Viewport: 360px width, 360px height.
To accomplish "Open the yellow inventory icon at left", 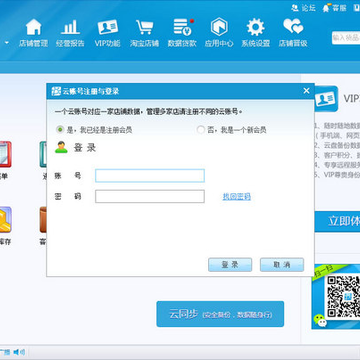I will 5,219.
